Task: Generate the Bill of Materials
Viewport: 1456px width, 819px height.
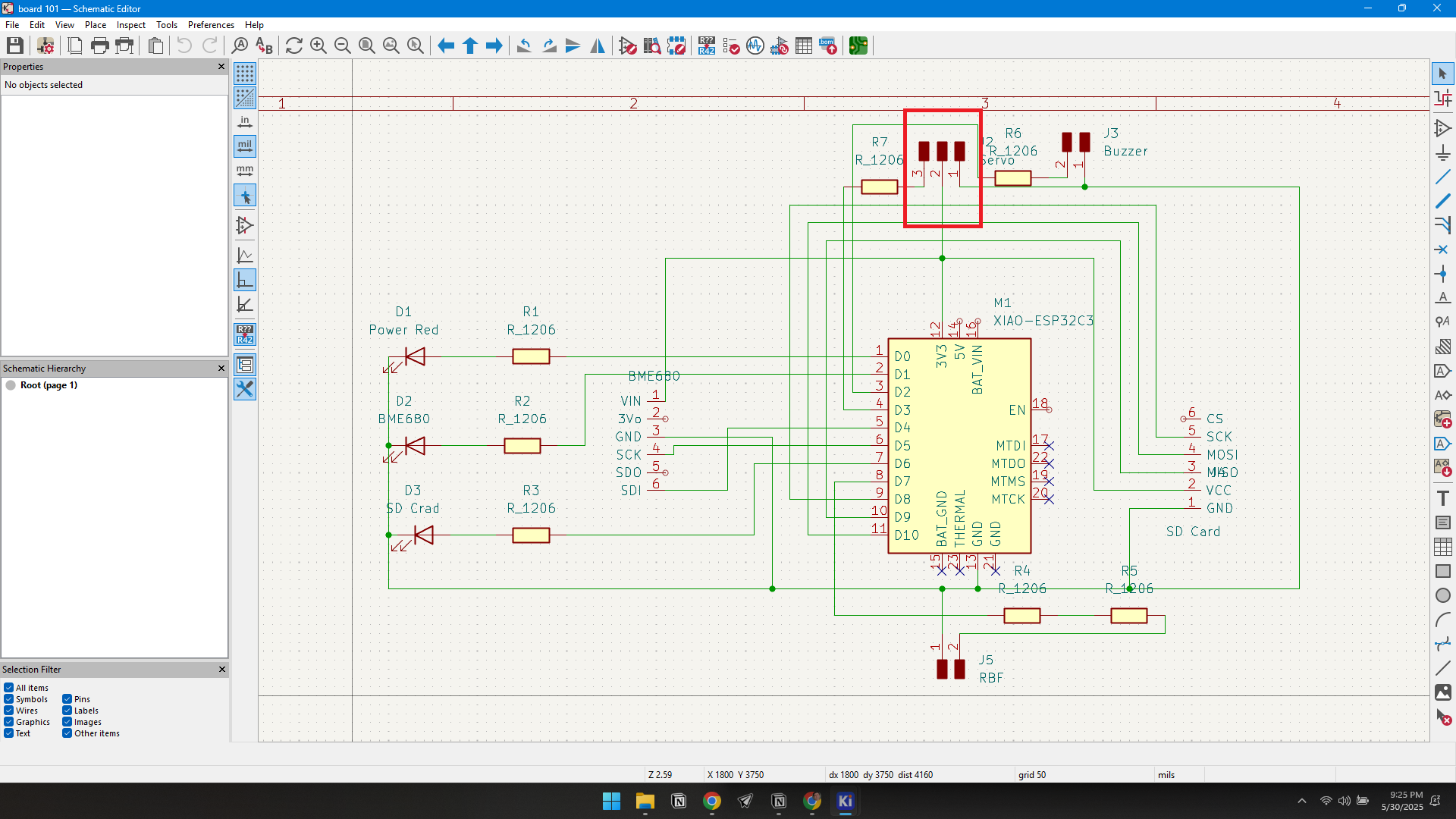Action: [x=828, y=46]
